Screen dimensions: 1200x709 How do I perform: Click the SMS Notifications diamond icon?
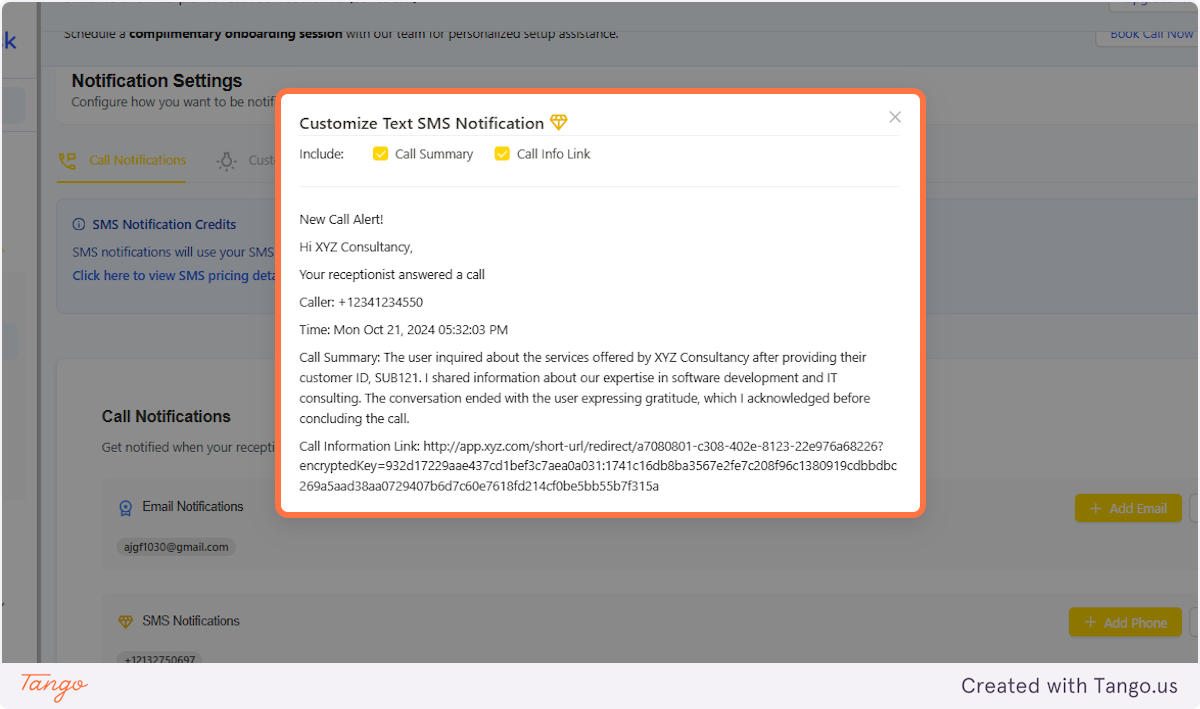125,621
